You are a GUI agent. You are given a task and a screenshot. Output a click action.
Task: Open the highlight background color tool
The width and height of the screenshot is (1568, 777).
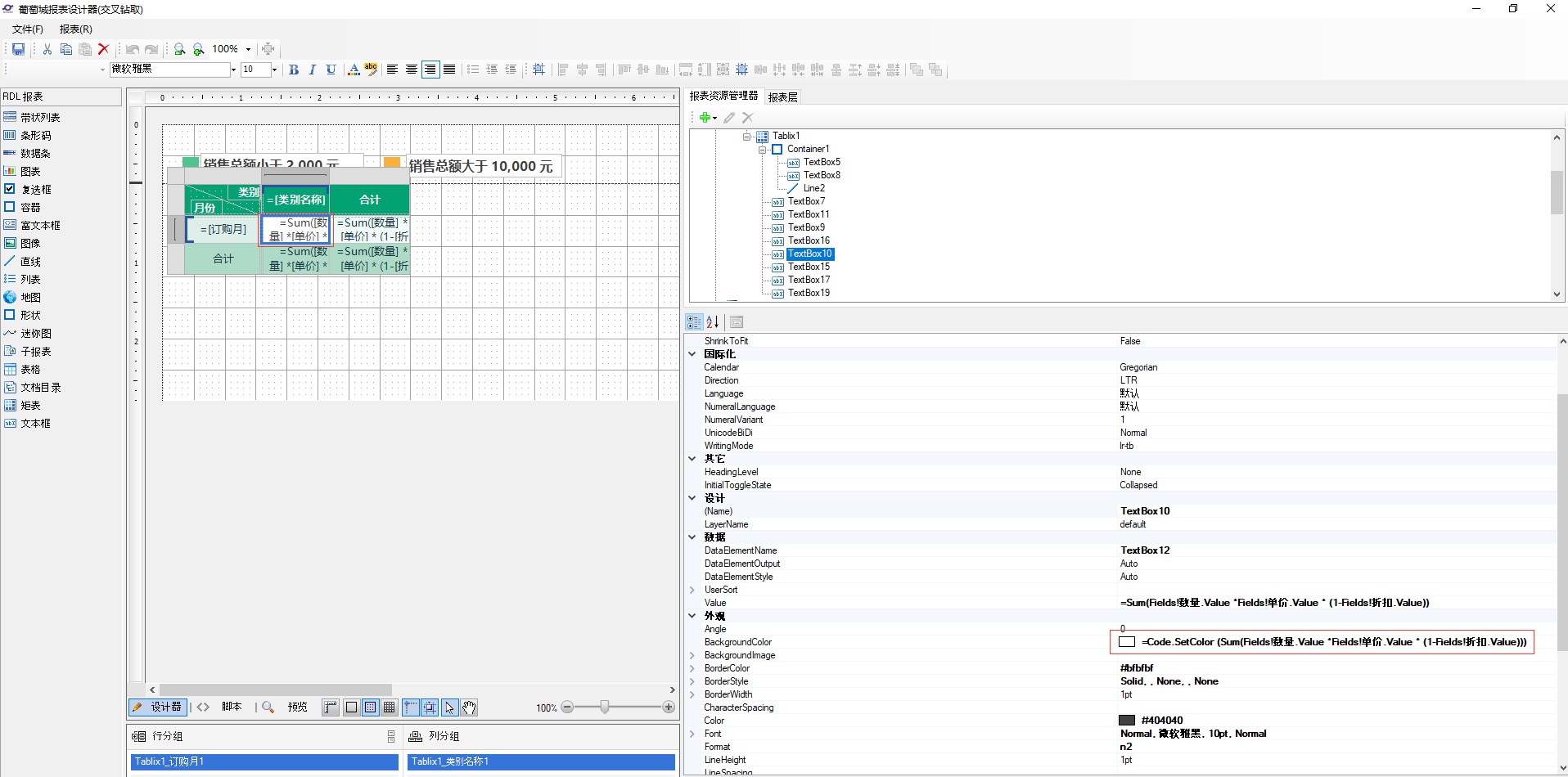pos(372,70)
